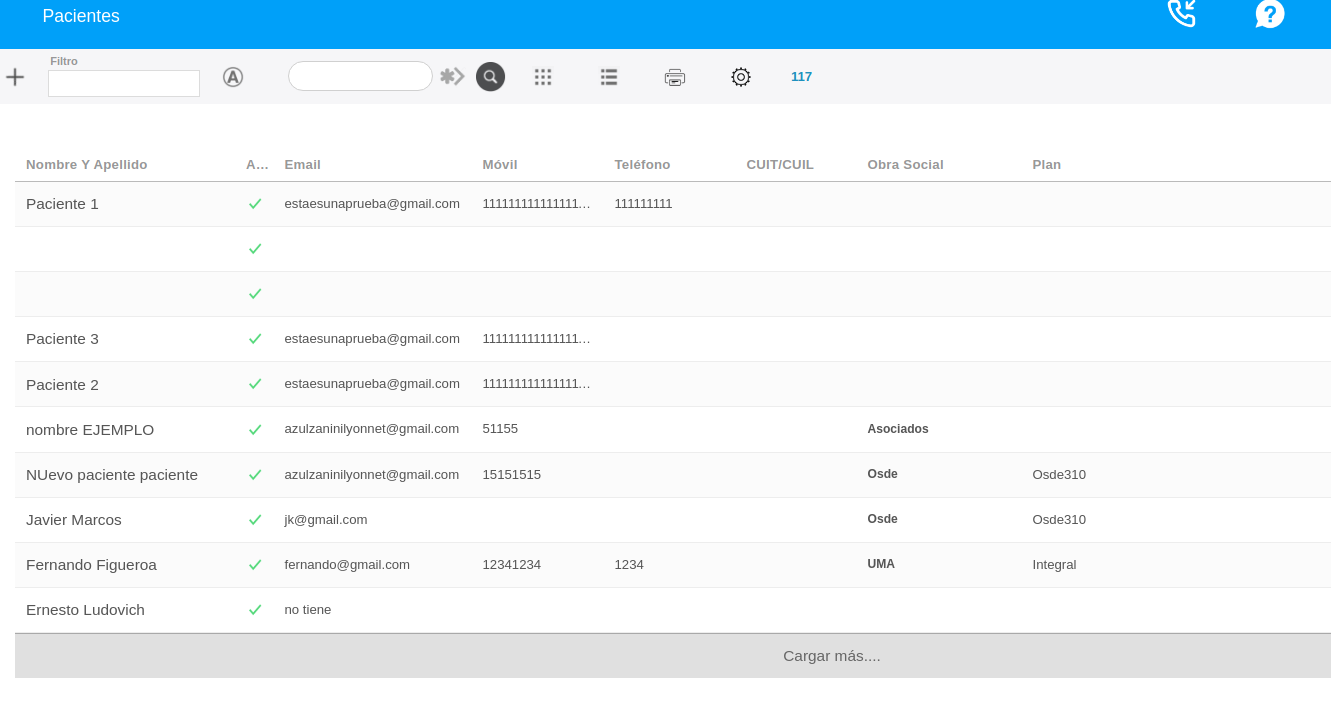Sort by Nombre Y Apellido column header
Viewport: 1331px width, 726px height.
tap(87, 165)
